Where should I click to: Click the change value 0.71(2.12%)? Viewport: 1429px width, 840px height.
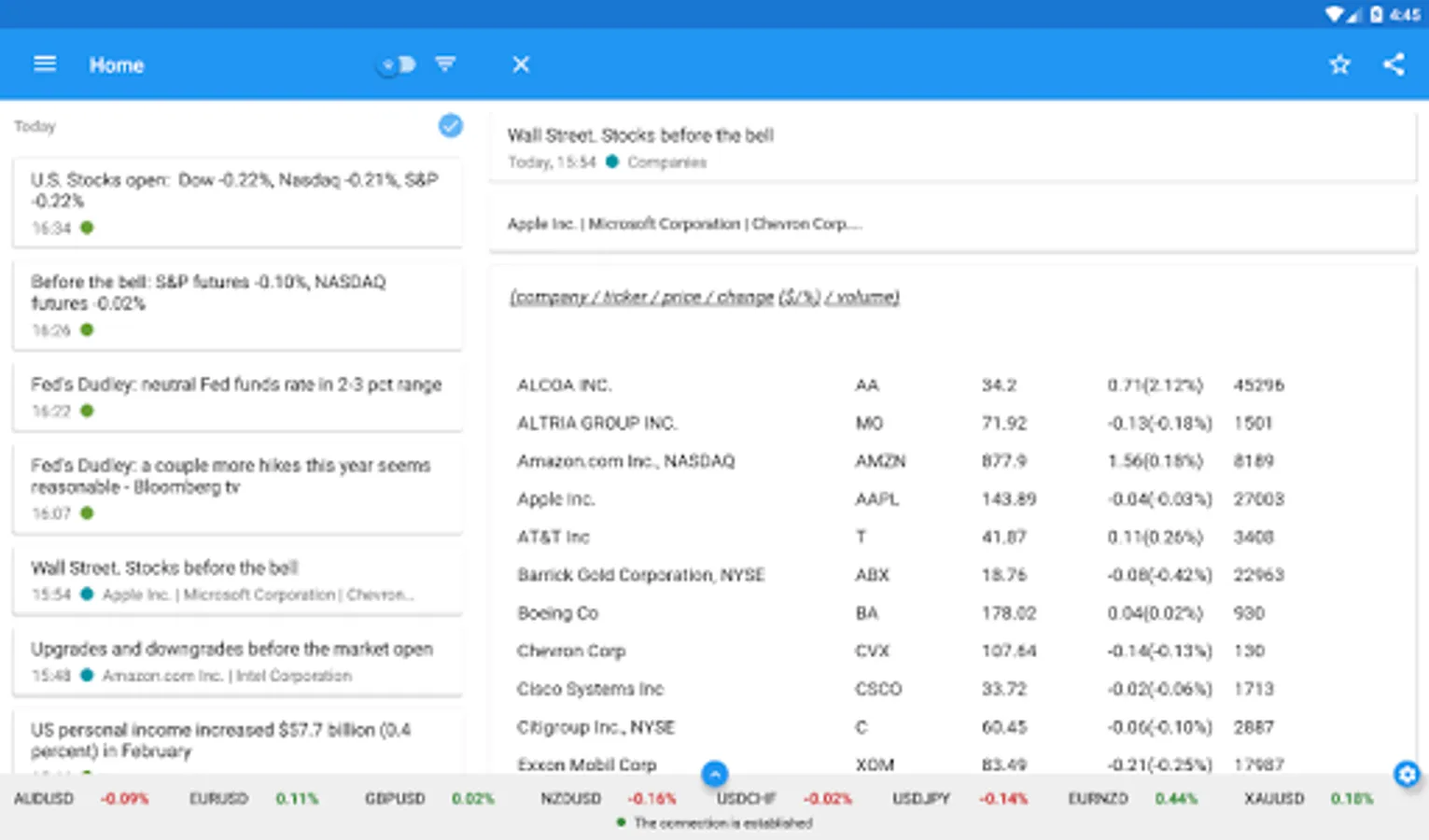click(x=1156, y=385)
